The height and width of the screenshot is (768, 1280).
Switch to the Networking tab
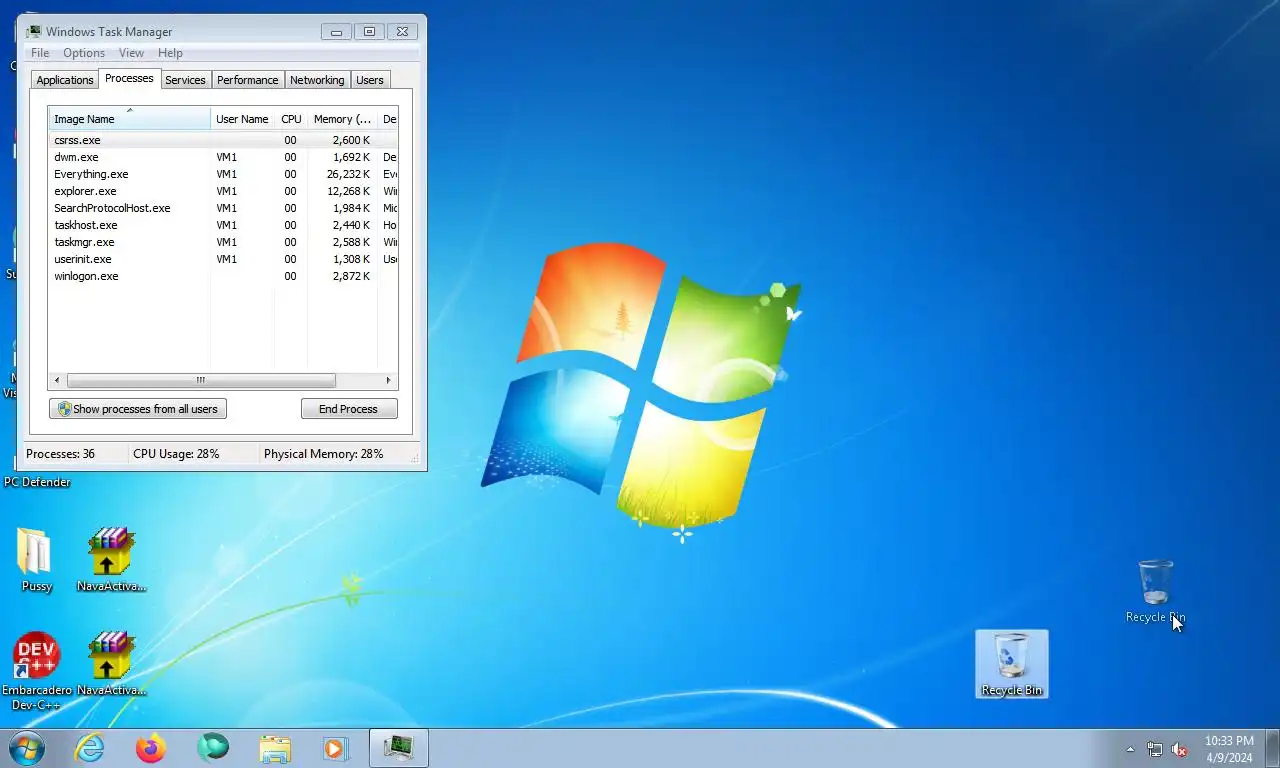[x=317, y=80]
